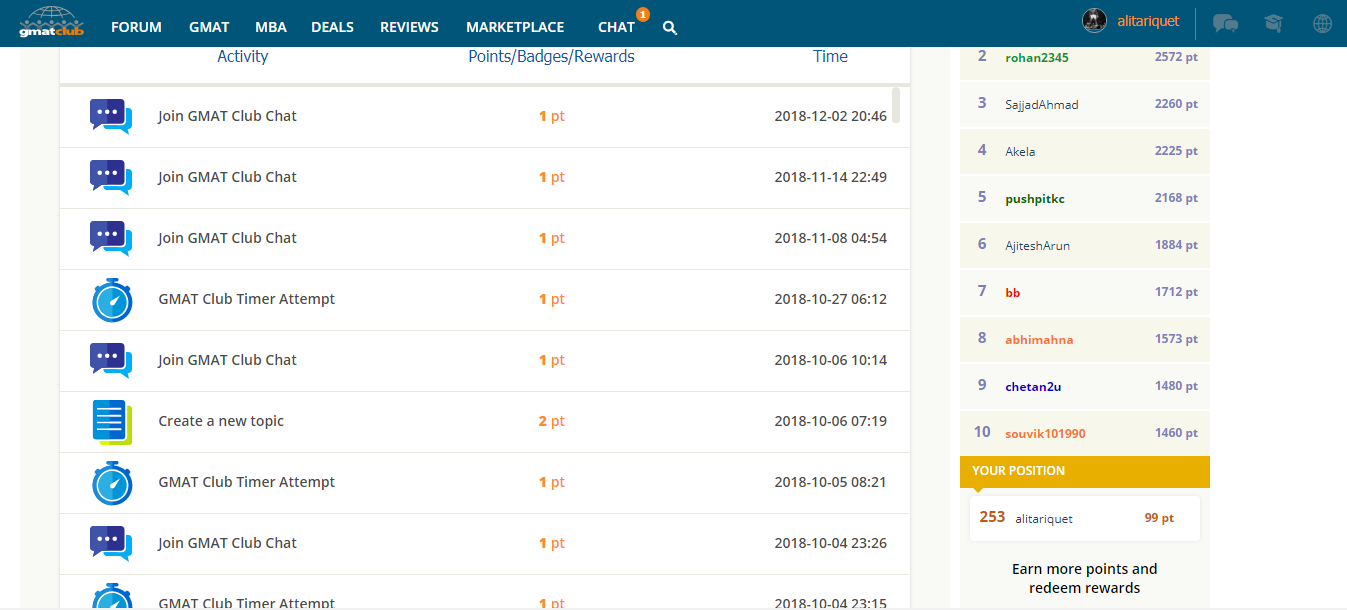Click the graduation cap icon

(x=1273, y=23)
